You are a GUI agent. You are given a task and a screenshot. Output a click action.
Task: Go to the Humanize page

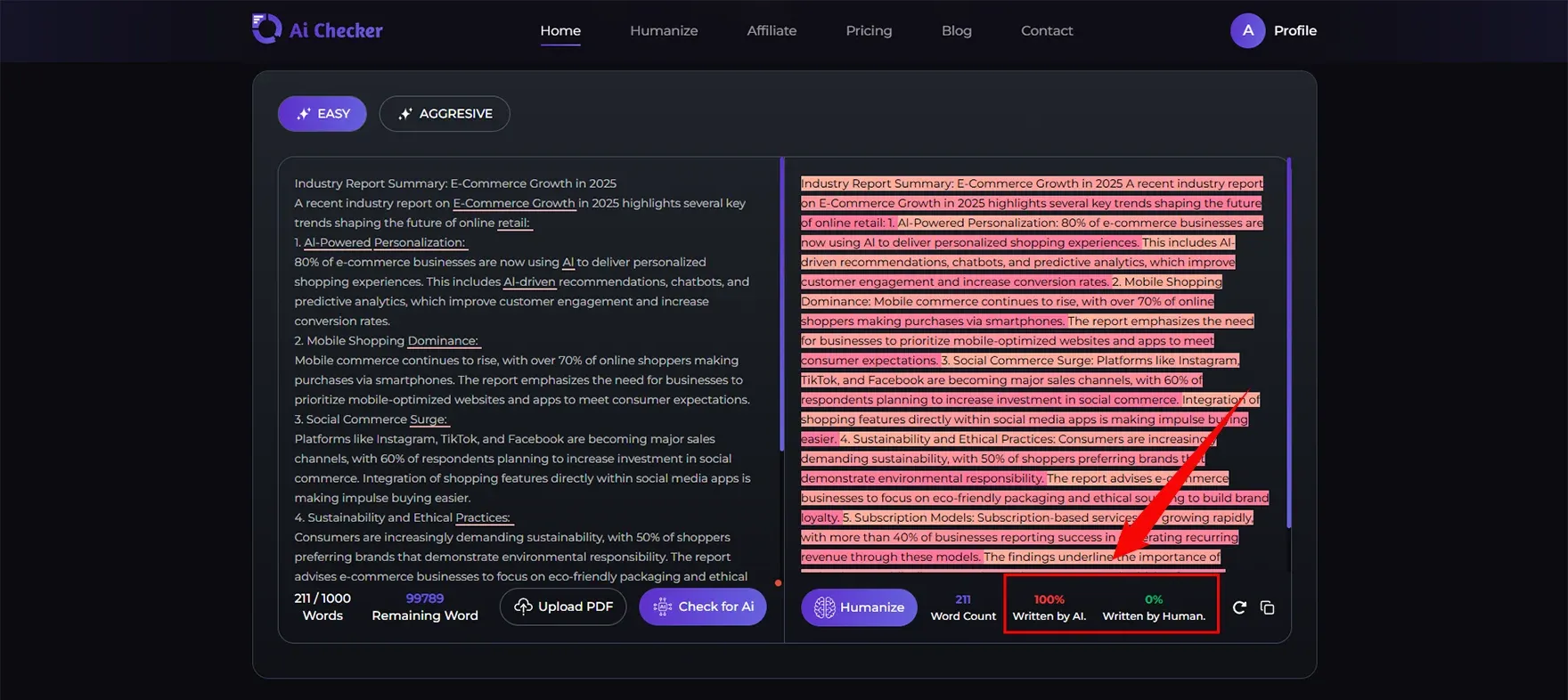coord(664,30)
